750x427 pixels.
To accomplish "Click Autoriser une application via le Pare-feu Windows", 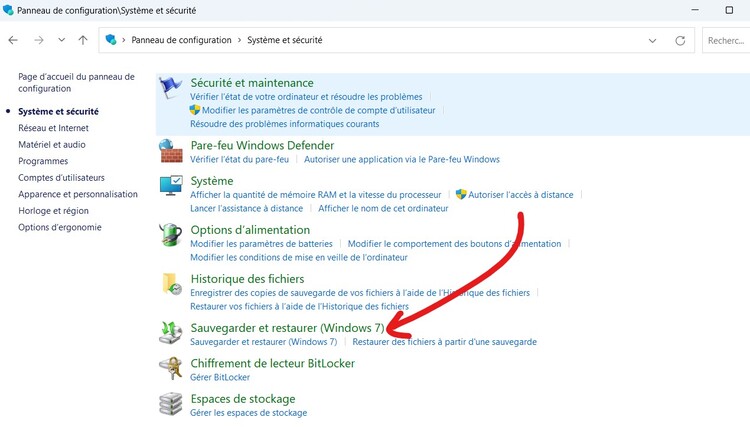I will pyautogui.click(x=402, y=159).
